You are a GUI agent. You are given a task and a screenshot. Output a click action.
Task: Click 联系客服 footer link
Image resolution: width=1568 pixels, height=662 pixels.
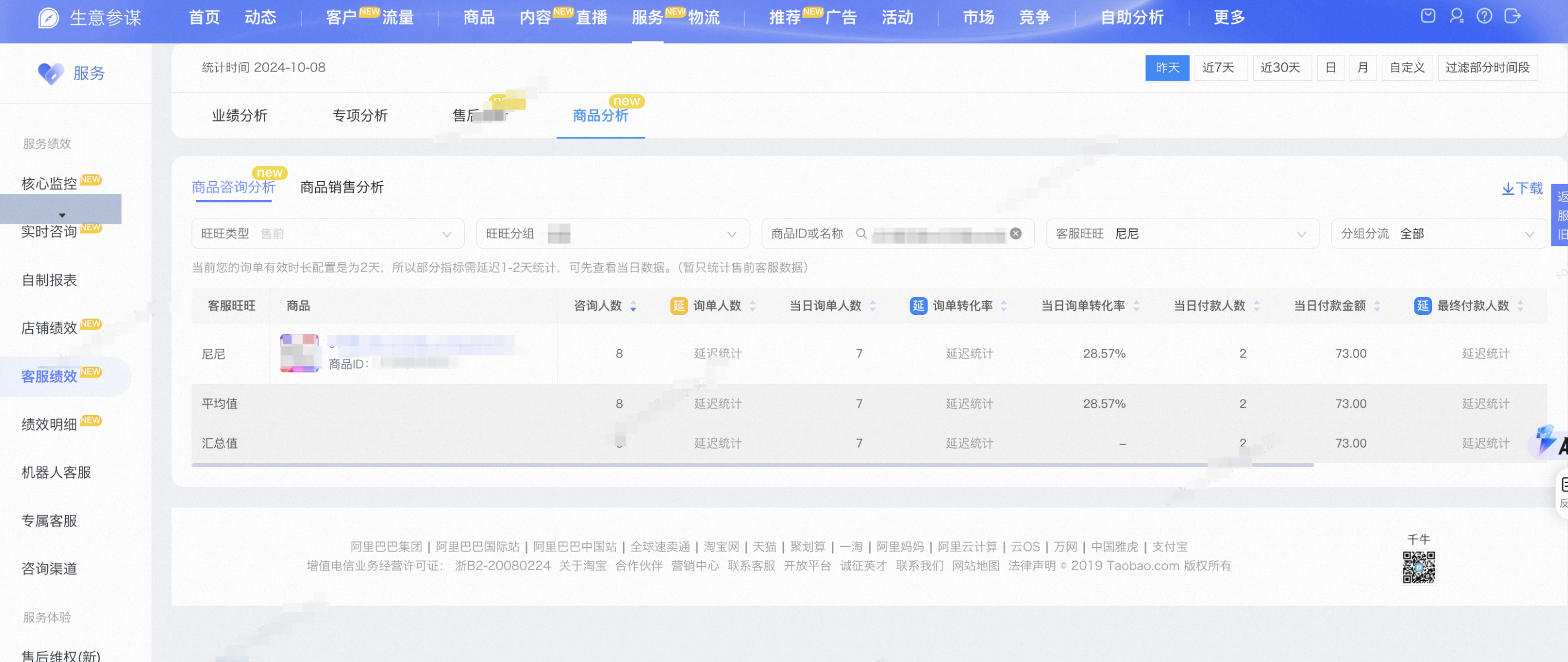coord(751,566)
